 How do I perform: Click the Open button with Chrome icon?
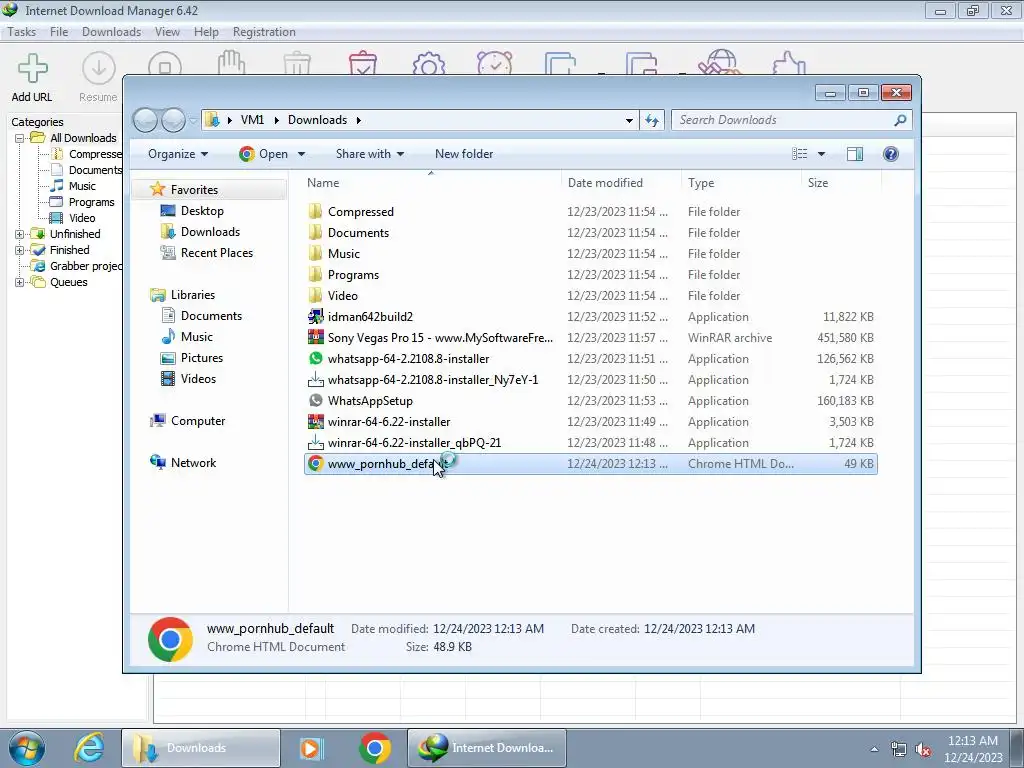pyautogui.click(x=264, y=154)
